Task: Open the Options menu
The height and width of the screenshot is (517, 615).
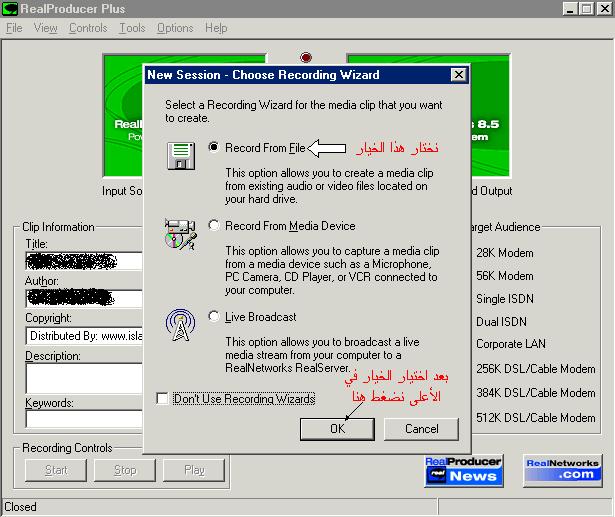Action: (x=175, y=28)
